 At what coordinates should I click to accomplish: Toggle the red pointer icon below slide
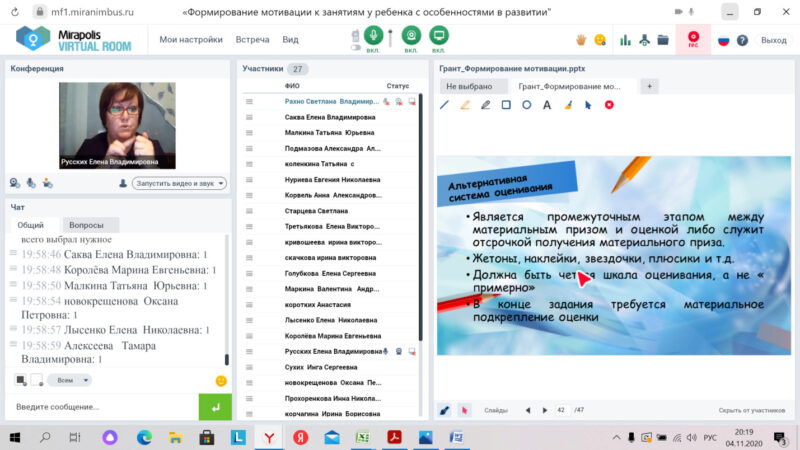point(464,410)
